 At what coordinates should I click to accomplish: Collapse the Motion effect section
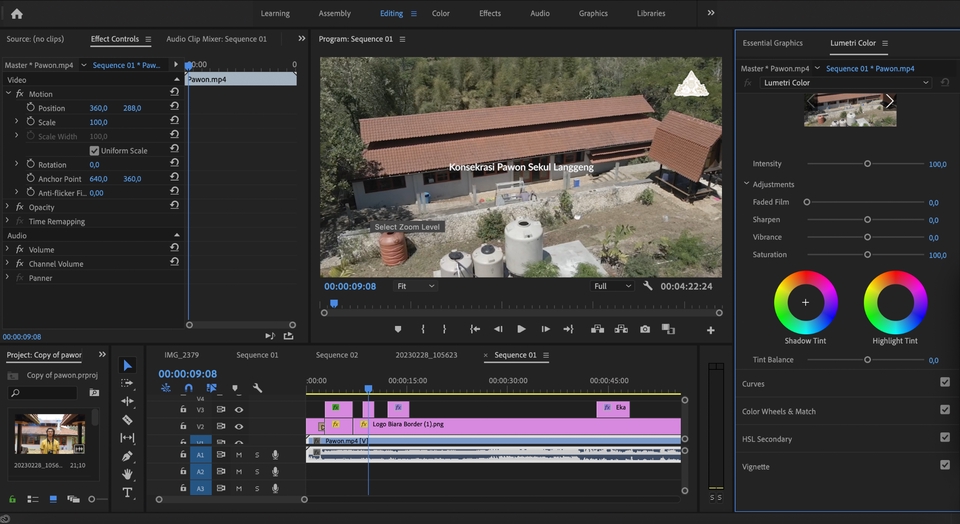[x=9, y=93]
